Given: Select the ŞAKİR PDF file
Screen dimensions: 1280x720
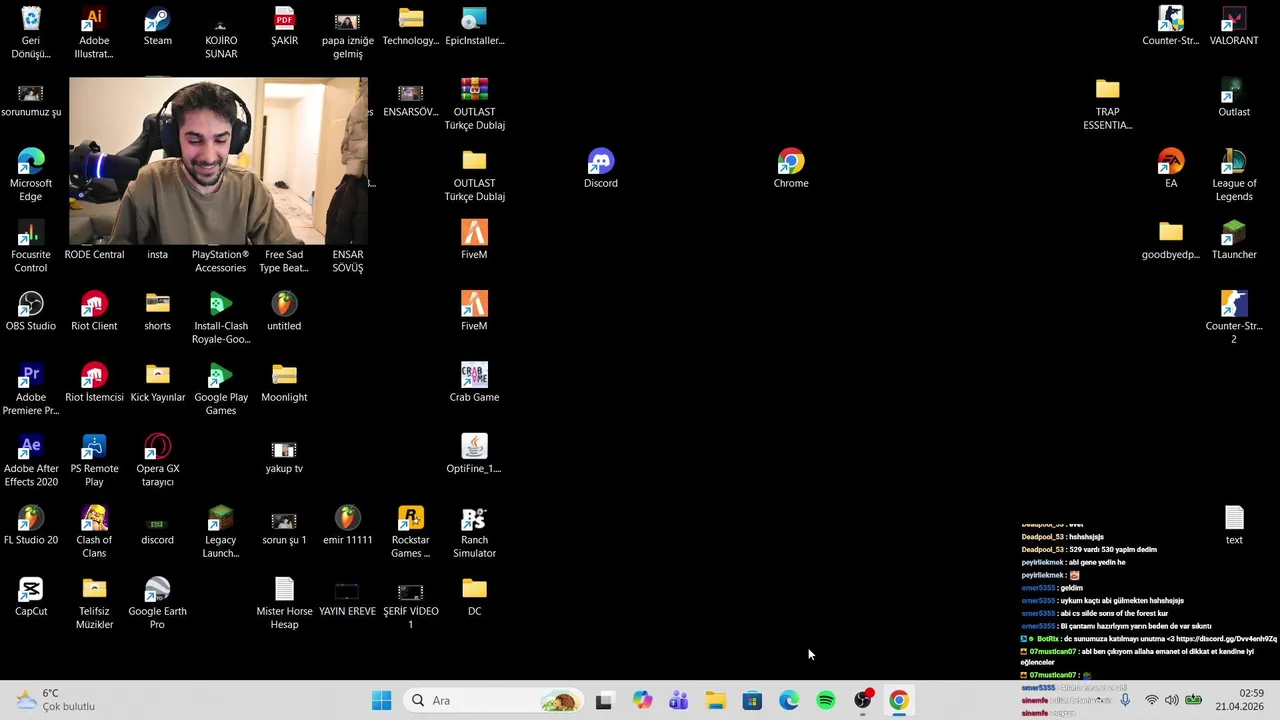Looking at the screenshot, I should [x=284, y=26].
